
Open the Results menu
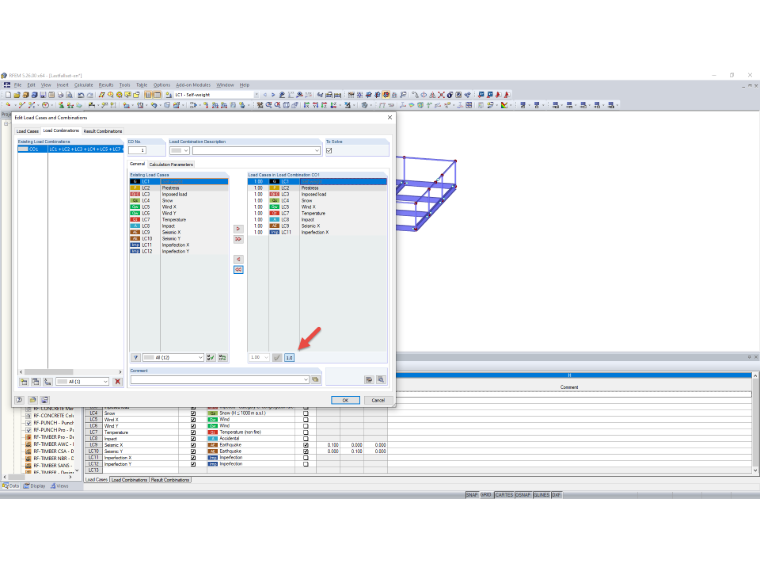point(106,85)
